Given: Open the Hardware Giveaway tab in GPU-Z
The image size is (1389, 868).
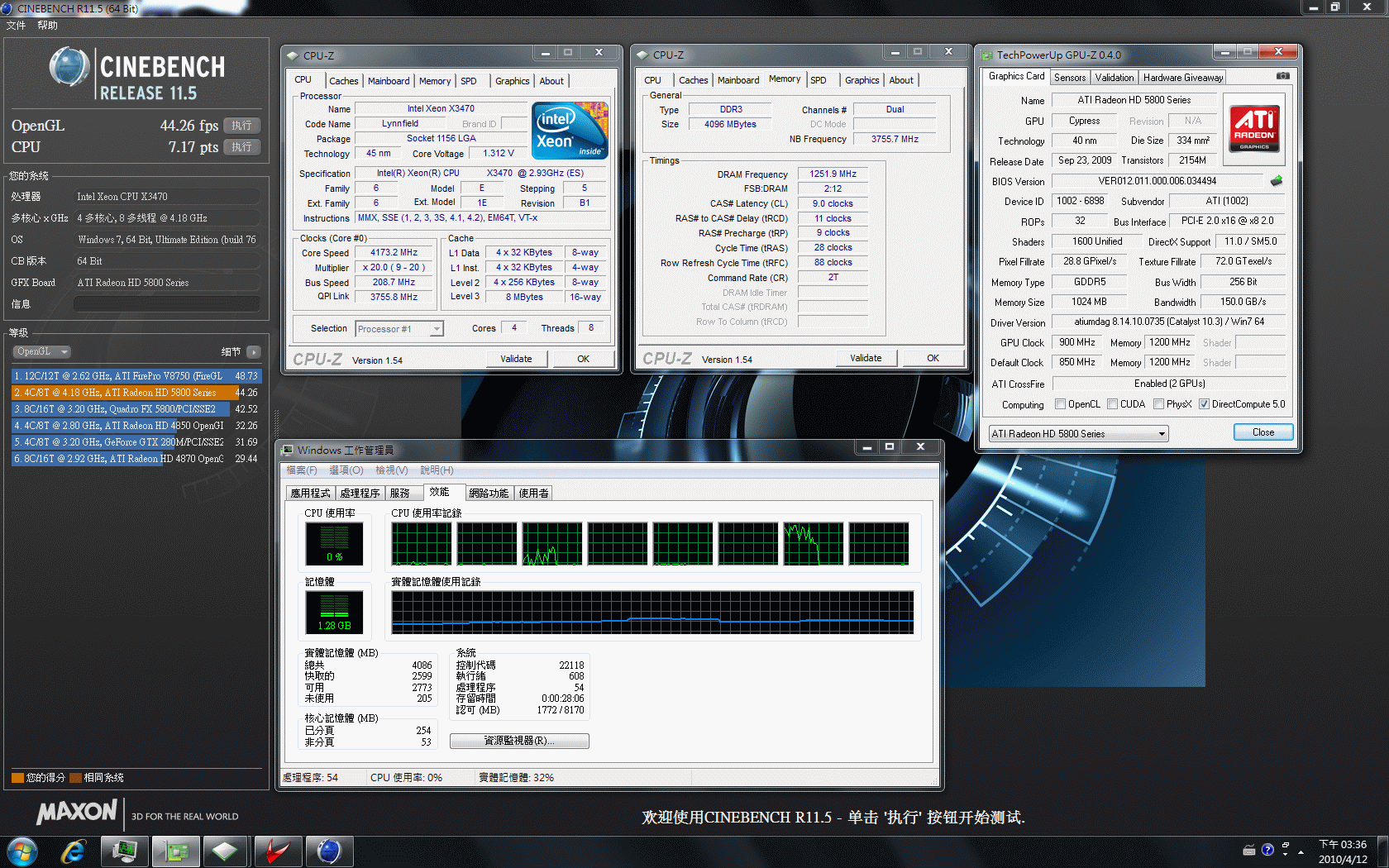Looking at the screenshot, I should 1182,78.
